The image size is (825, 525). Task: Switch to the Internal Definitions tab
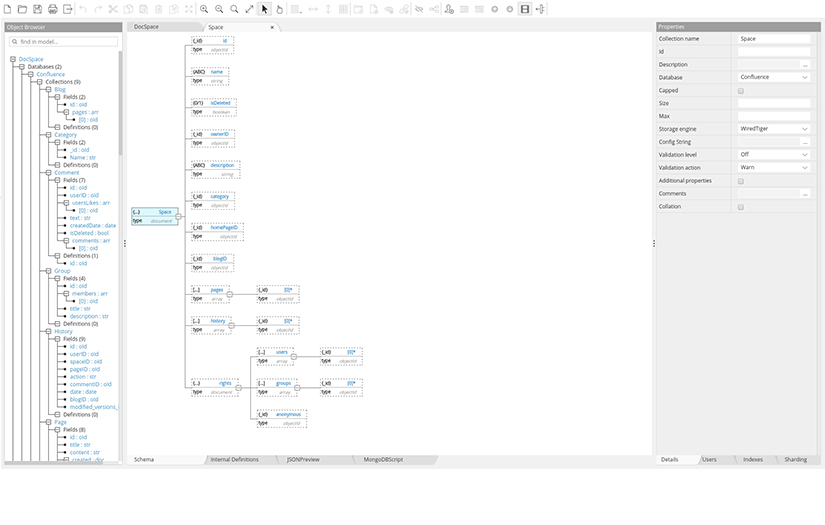(x=235, y=460)
